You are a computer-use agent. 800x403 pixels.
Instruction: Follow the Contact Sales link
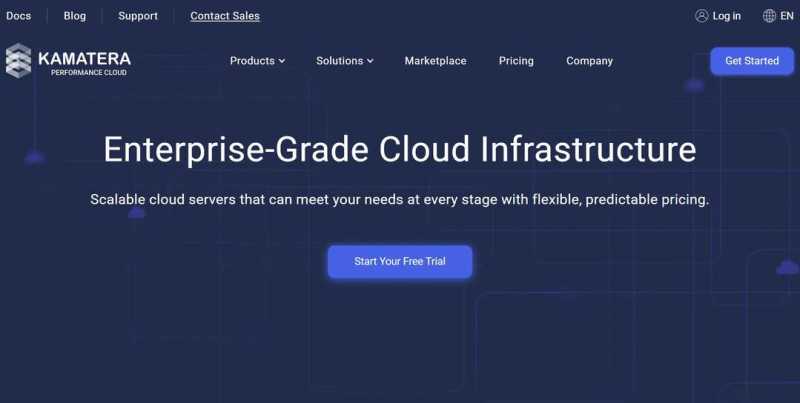click(x=225, y=16)
